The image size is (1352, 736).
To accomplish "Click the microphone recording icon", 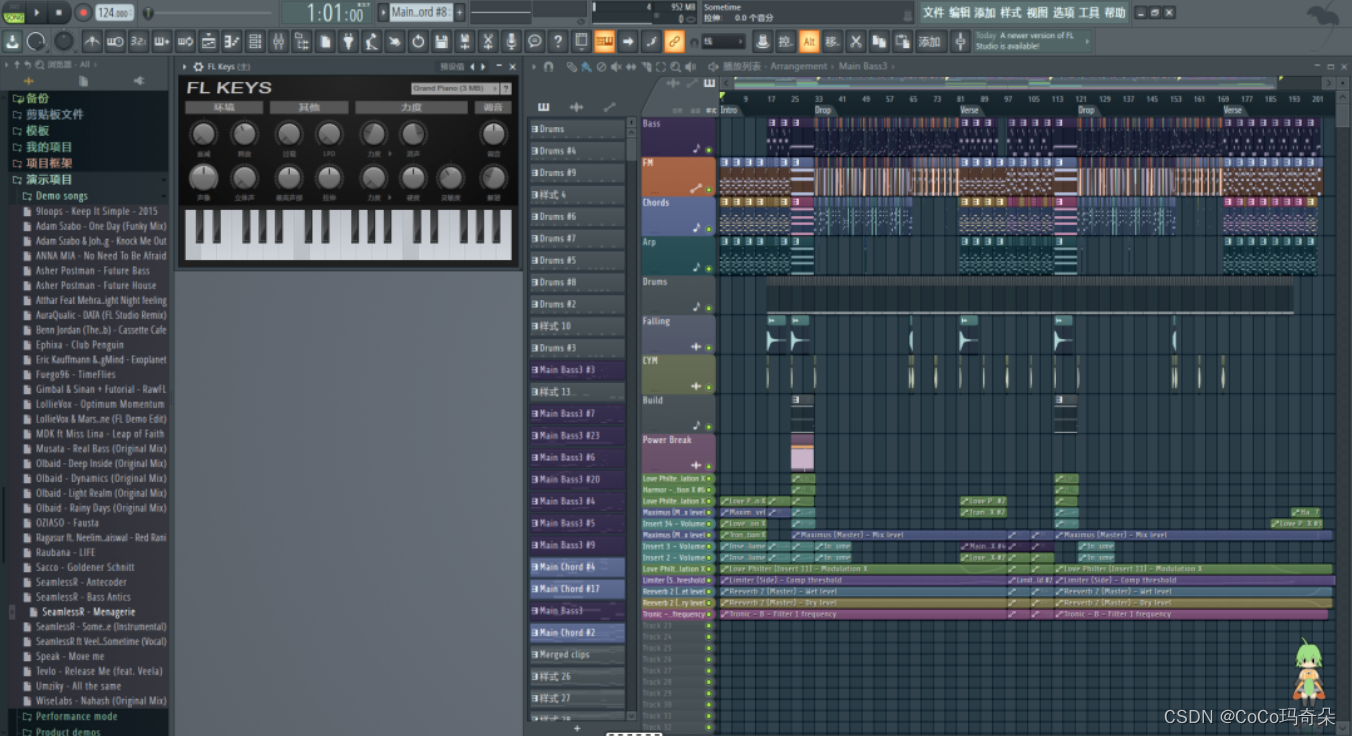I will click(x=511, y=42).
